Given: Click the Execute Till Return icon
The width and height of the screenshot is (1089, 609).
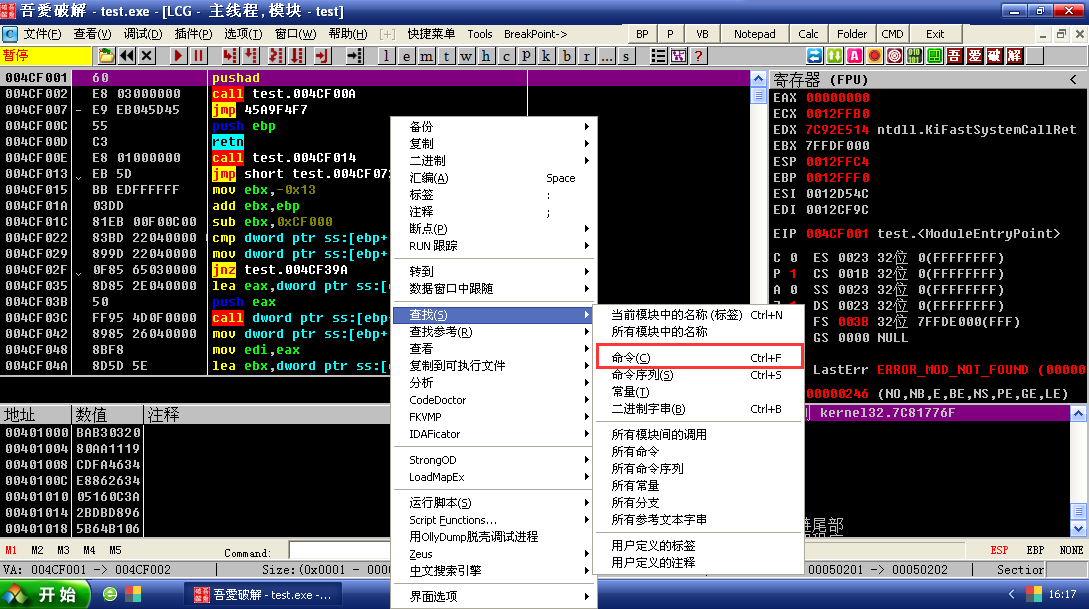Looking at the screenshot, I should coord(322,56).
